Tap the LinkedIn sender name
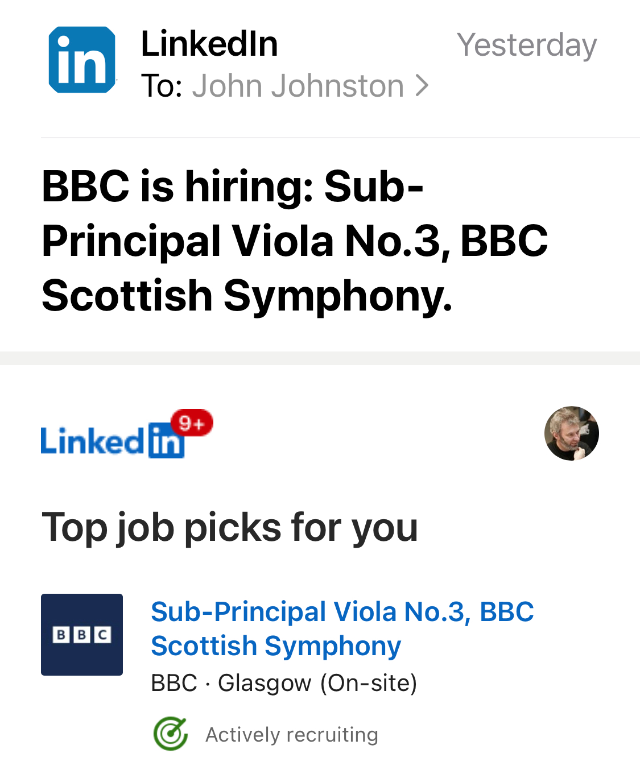This screenshot has width=640, height=782. (x=209, y=44)
